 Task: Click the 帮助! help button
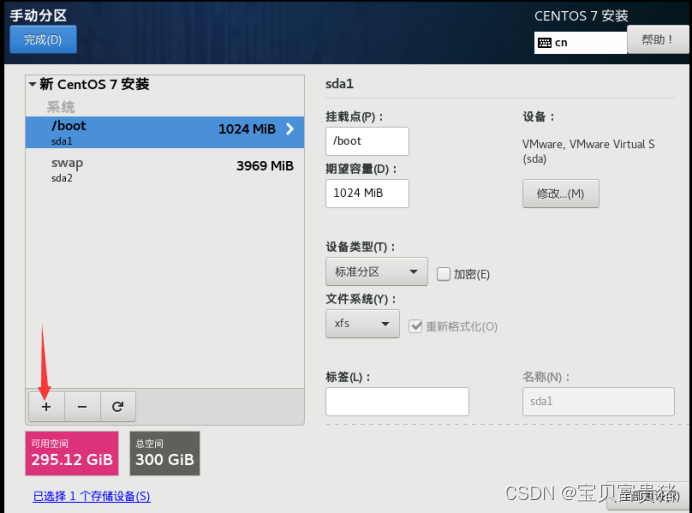pos(657,40)
